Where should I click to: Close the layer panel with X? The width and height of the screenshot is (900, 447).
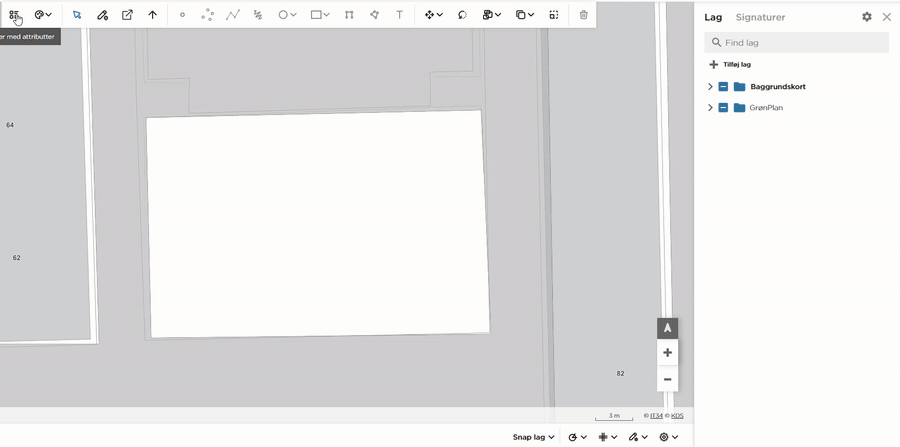[887, 17]
